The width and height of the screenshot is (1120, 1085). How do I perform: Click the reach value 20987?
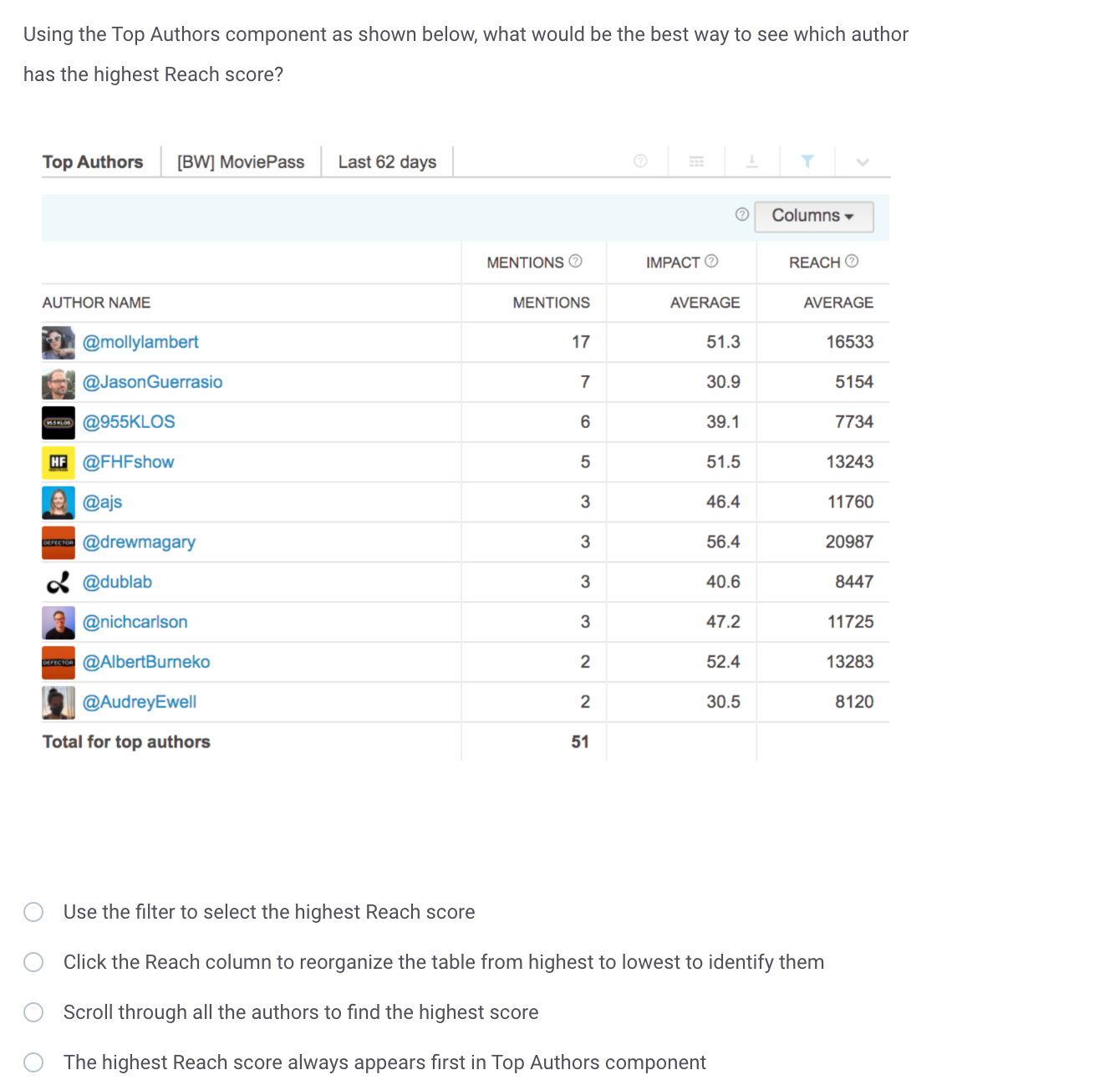849,542
